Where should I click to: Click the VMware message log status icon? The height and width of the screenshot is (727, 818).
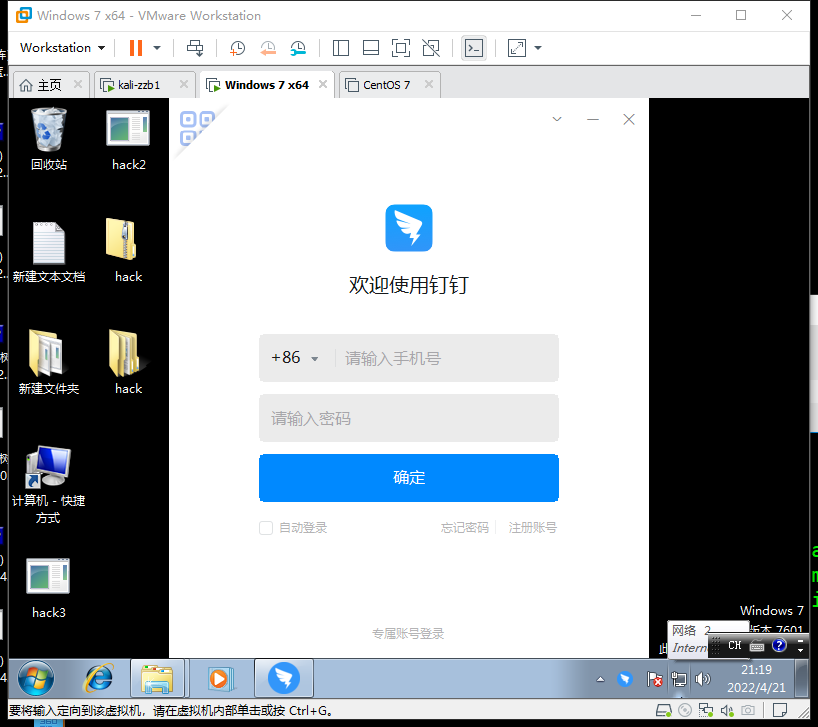tap(780, 710)
